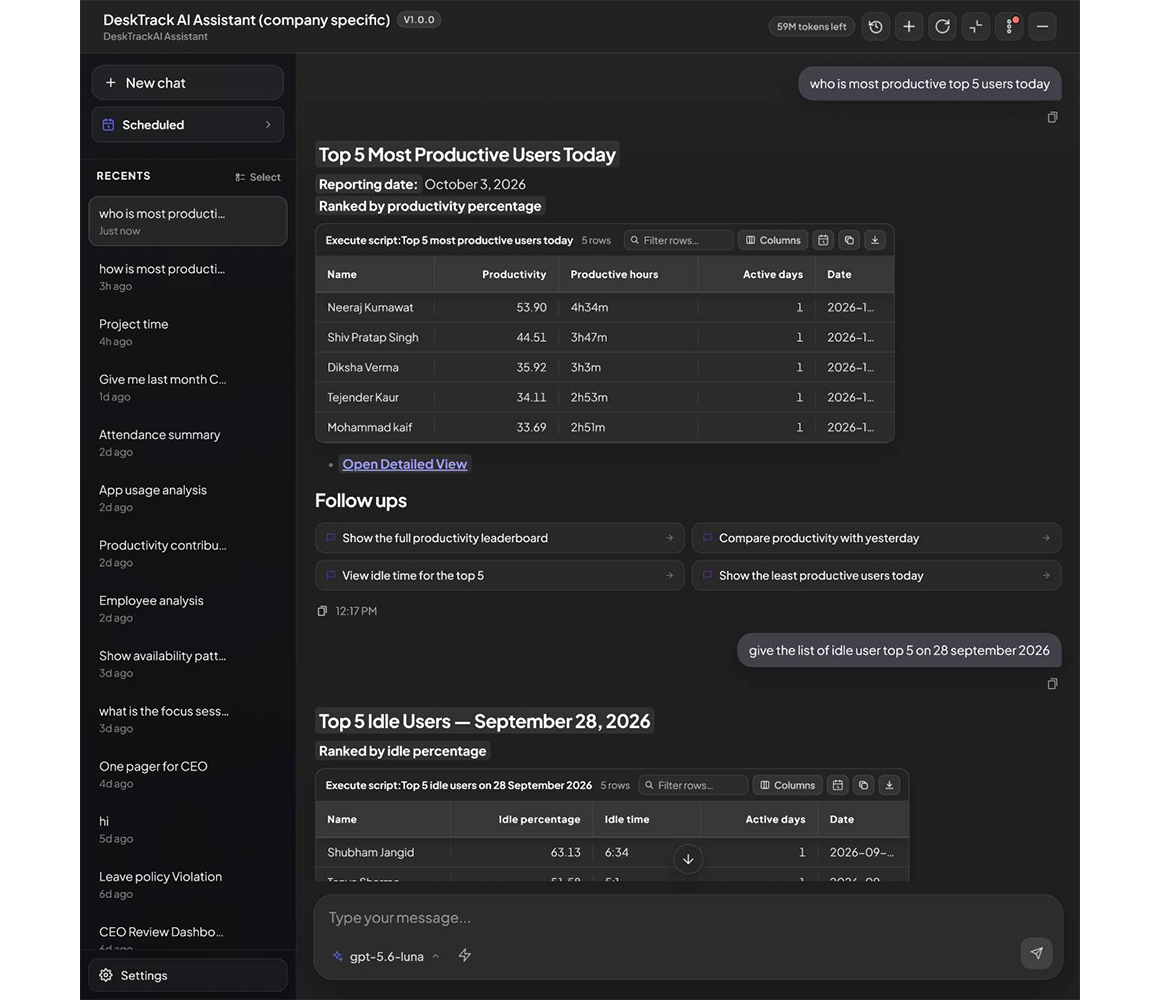Select the Tejender Kaur row
Viewport: 1160px width, 1000px height.
[604, 397]
